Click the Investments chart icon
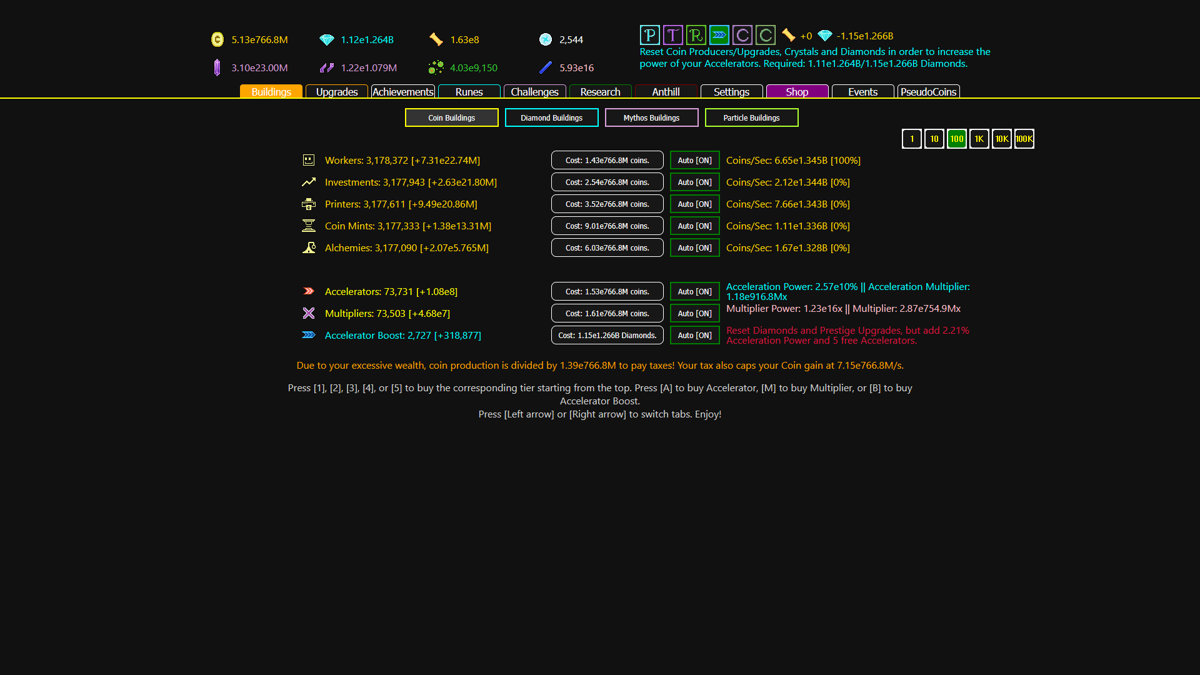The image size is (1200, 675). click(x=310, y=182)
